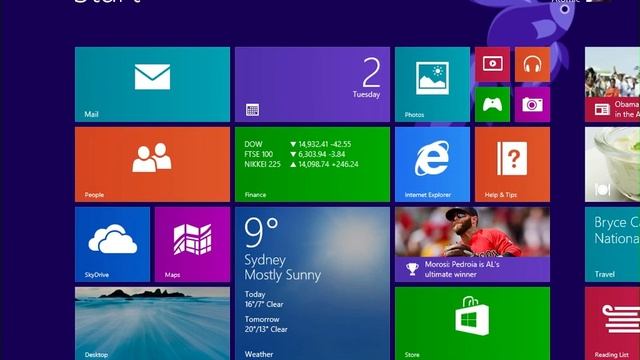The image size is (640, 360).
Task: Open the Video tile
Action: [x=492, y=64]
